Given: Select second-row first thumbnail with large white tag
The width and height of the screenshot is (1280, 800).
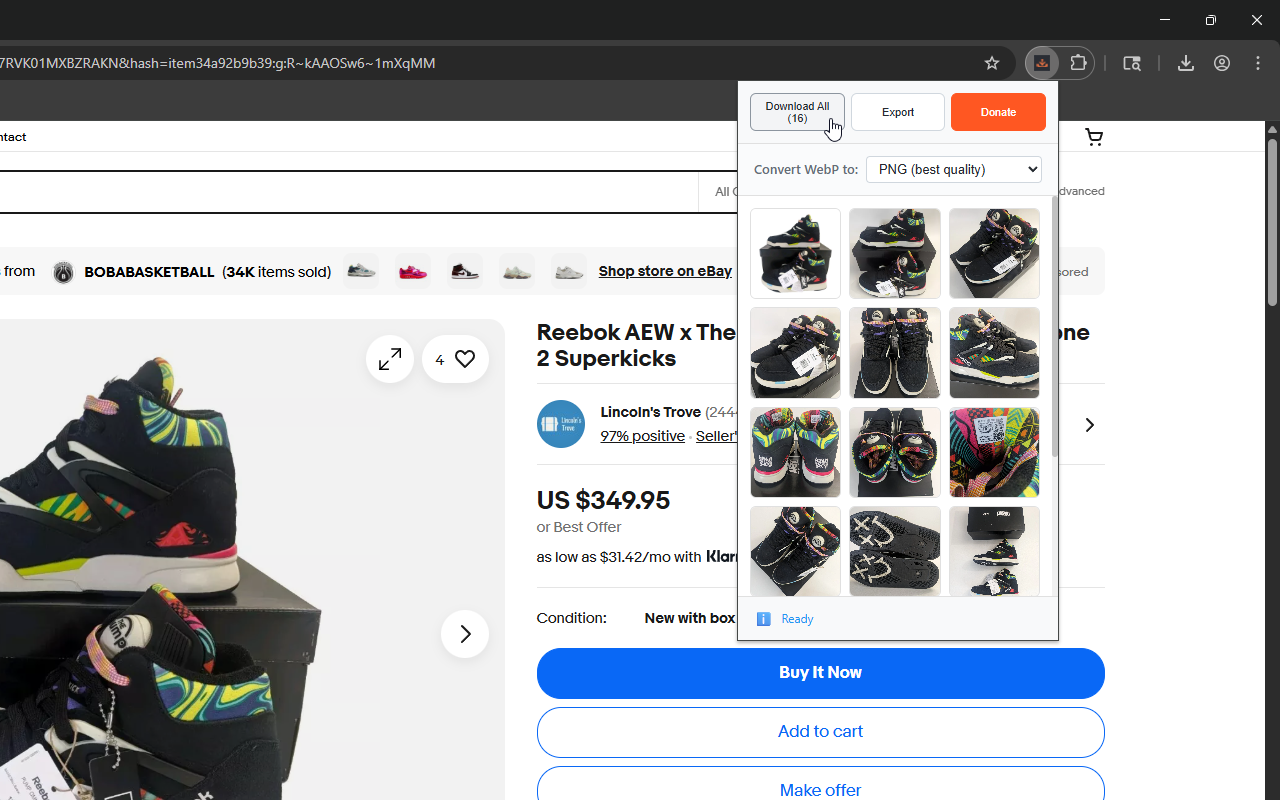Looking at the screenshot, I should (x=796, y=353).
